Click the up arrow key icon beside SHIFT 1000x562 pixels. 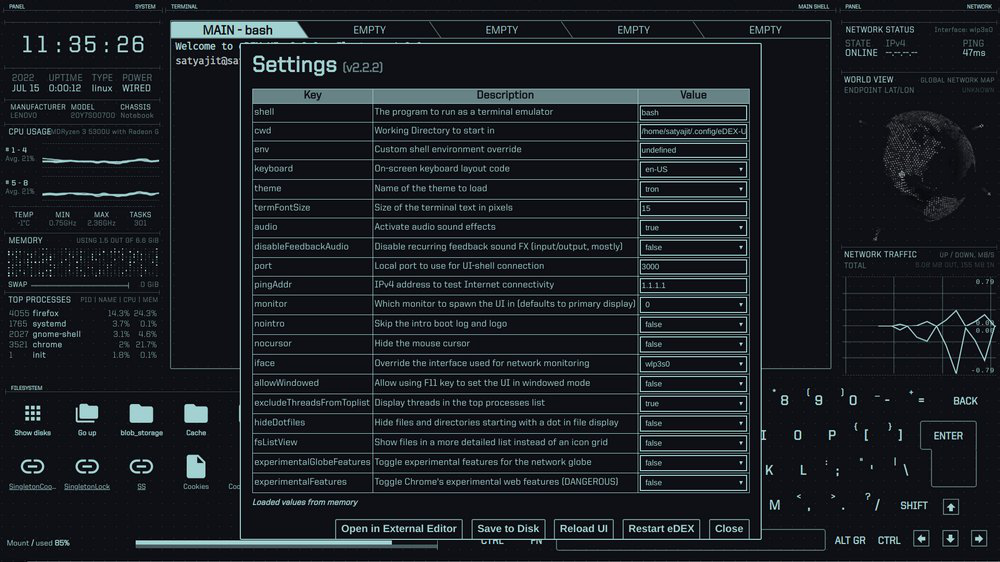951,507
